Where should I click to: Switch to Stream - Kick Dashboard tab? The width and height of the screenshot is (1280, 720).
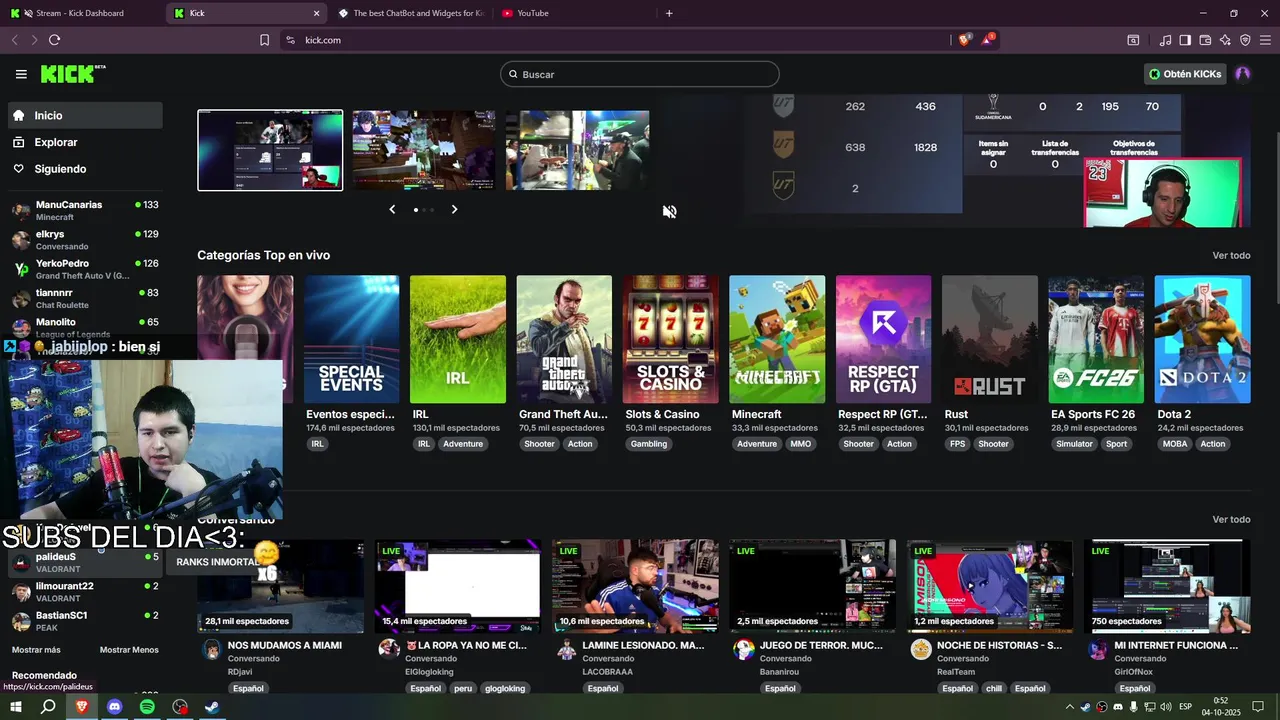point(82,13)
